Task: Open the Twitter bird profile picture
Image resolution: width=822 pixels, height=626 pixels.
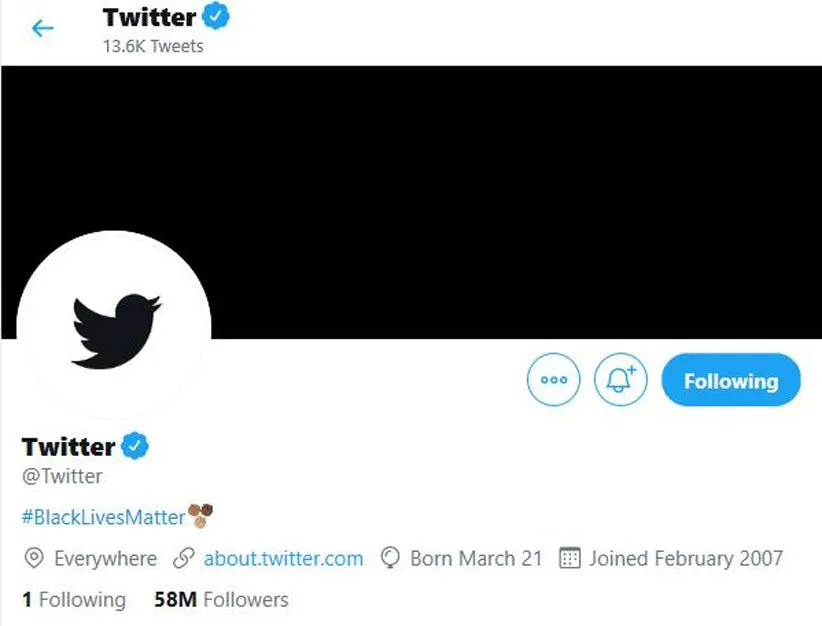Action: coord(114,328)
